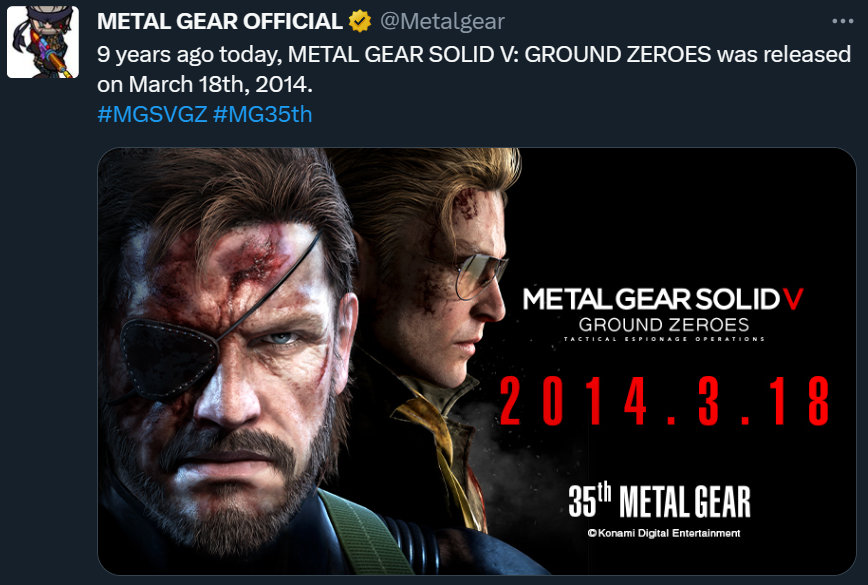Click the tweet text about GROUND ZEROES release

tap(474, 69)
